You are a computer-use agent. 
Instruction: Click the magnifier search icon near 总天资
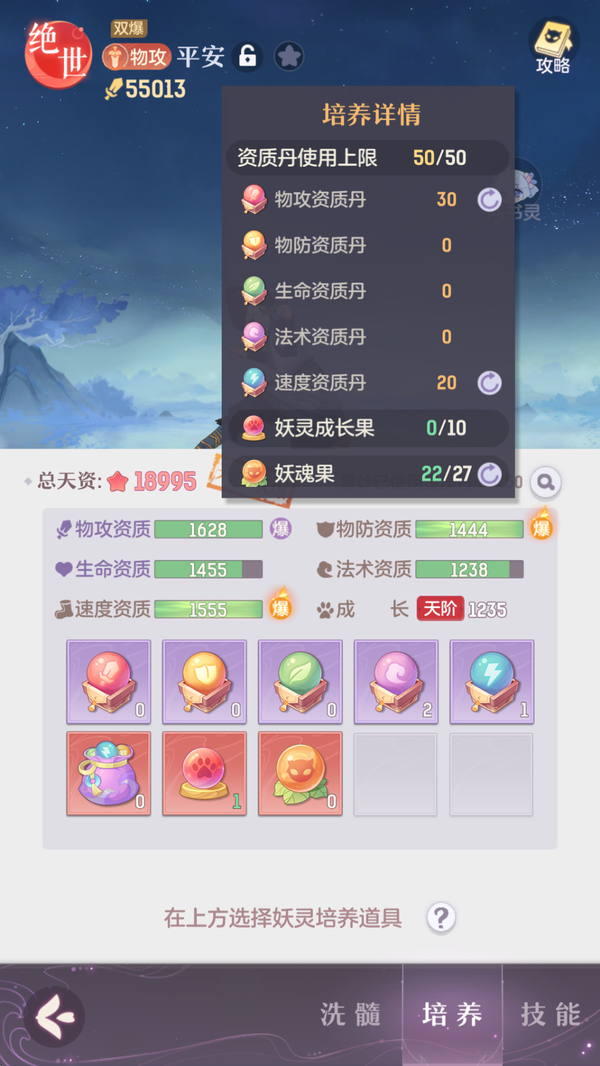(x=546, y=482)
